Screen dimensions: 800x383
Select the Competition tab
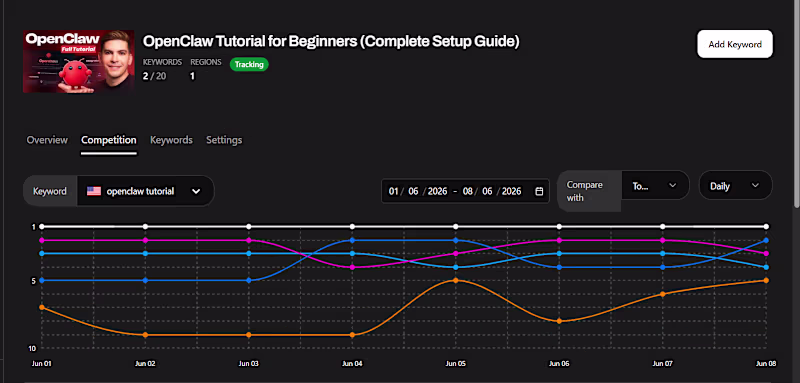tap(109, 140)
